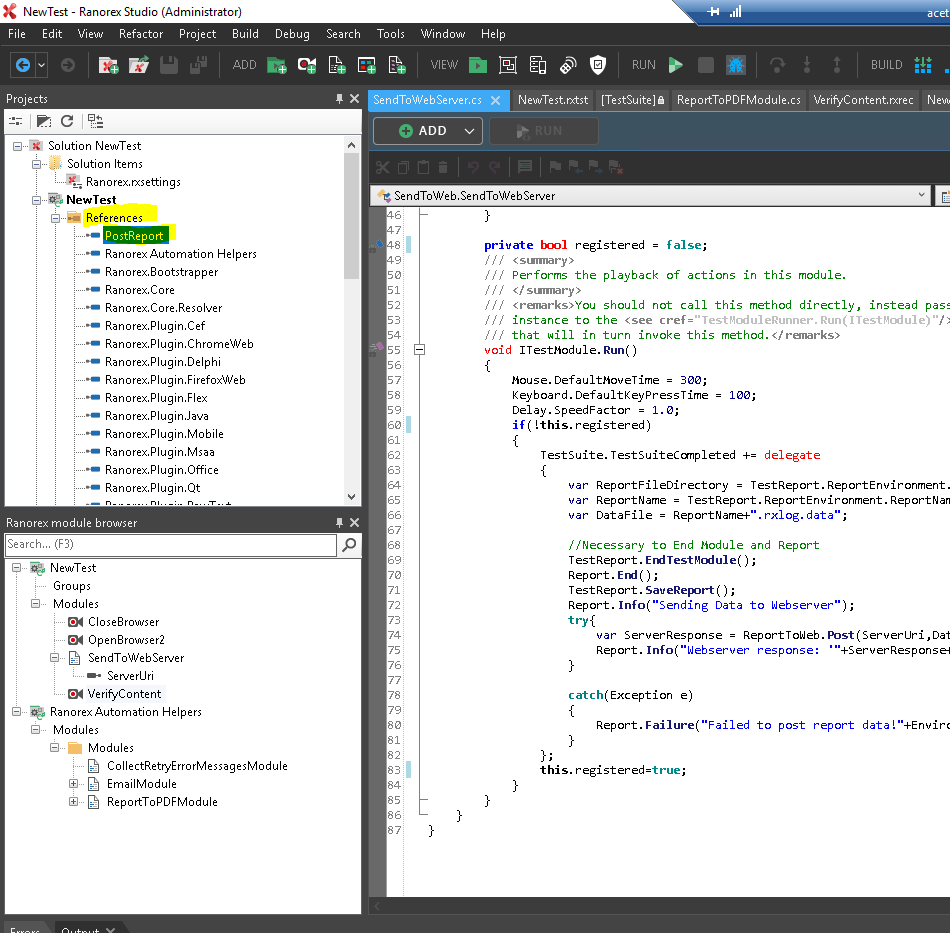The width and height of the screenshot is (950, 933).
Task: Toggle pin on Ranorex module browser panel
Action: point(339,523)
